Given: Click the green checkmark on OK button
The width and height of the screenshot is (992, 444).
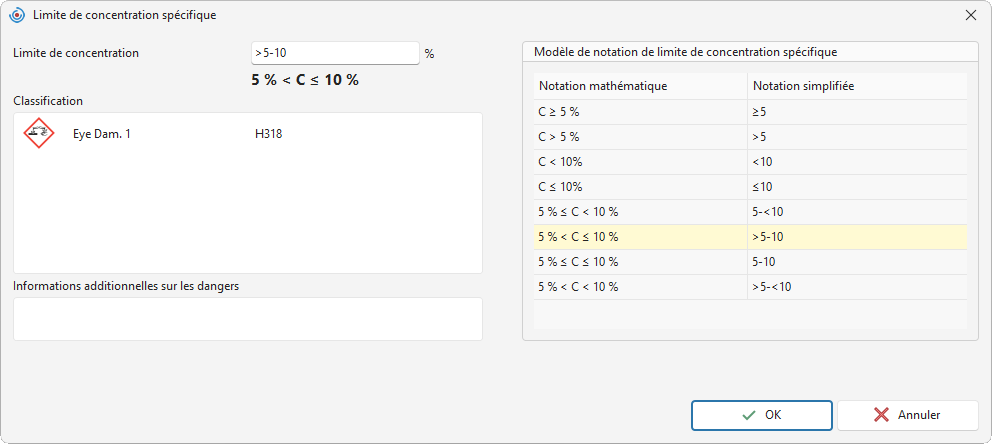Looking at the screenshot, I should tap(749, 416).
